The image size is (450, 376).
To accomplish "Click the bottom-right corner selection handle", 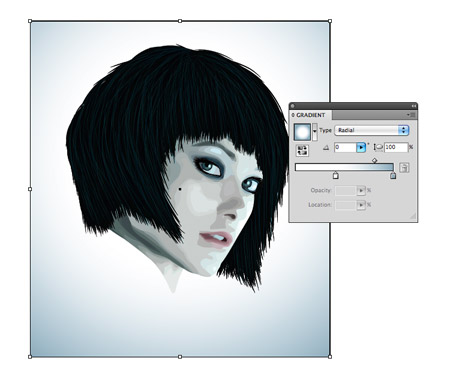I will click(x=330, y=357).
